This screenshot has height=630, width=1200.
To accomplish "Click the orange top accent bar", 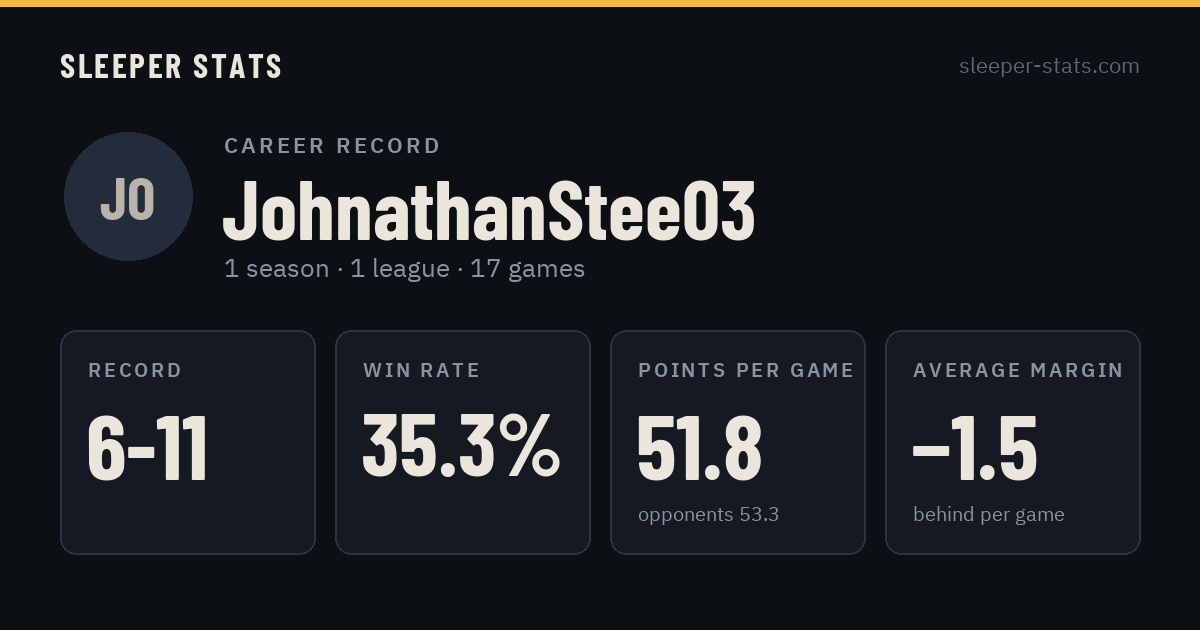I will coord(600,3).
